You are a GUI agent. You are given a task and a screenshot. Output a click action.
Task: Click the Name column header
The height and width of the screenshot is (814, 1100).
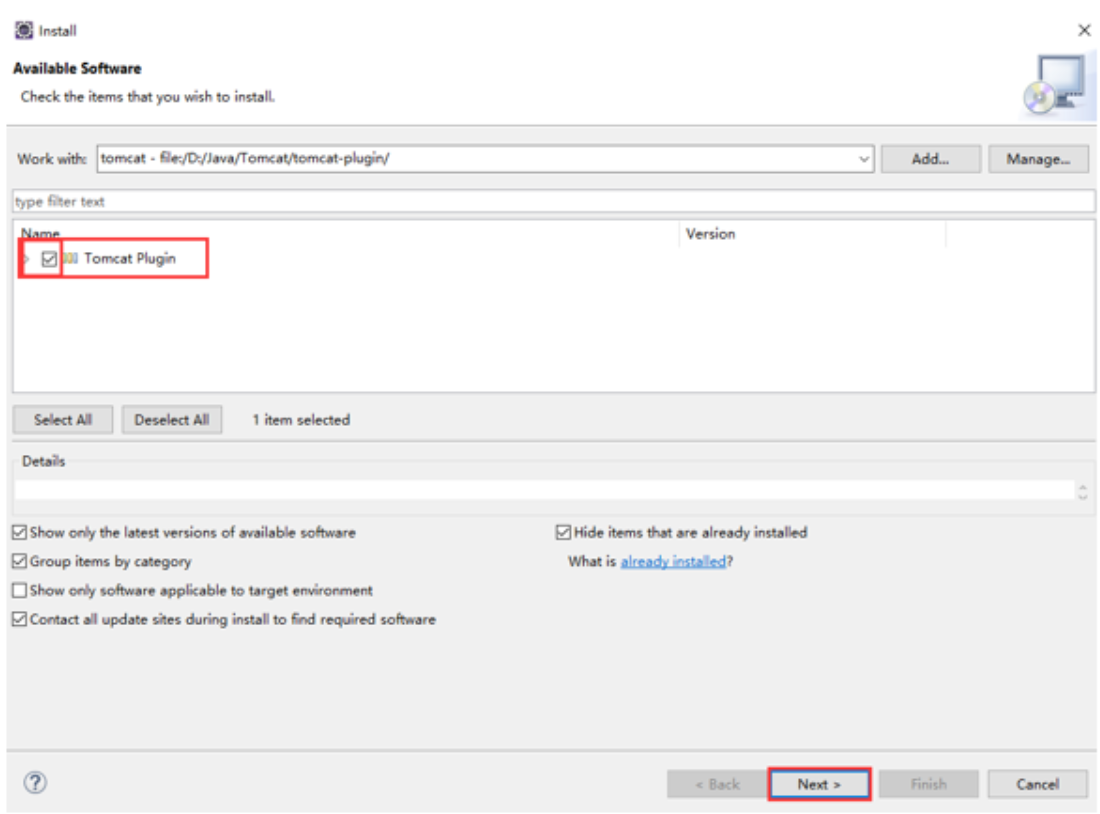(x=40, y=233)
